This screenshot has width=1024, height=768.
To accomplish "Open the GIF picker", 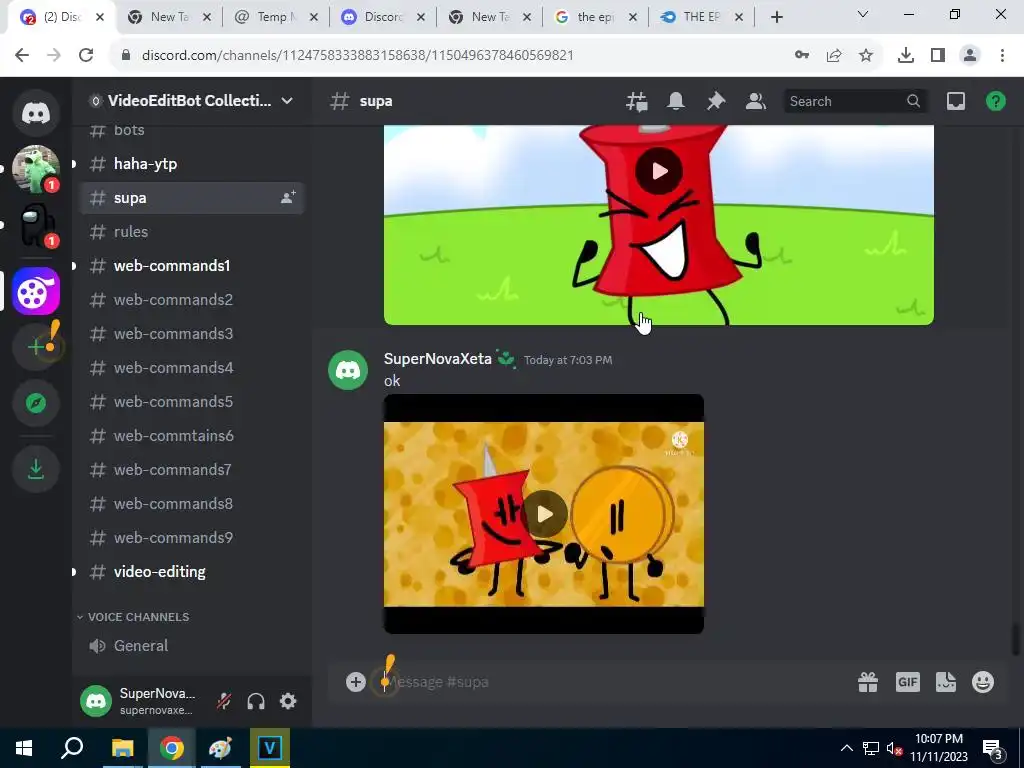I will pos(907,682).
